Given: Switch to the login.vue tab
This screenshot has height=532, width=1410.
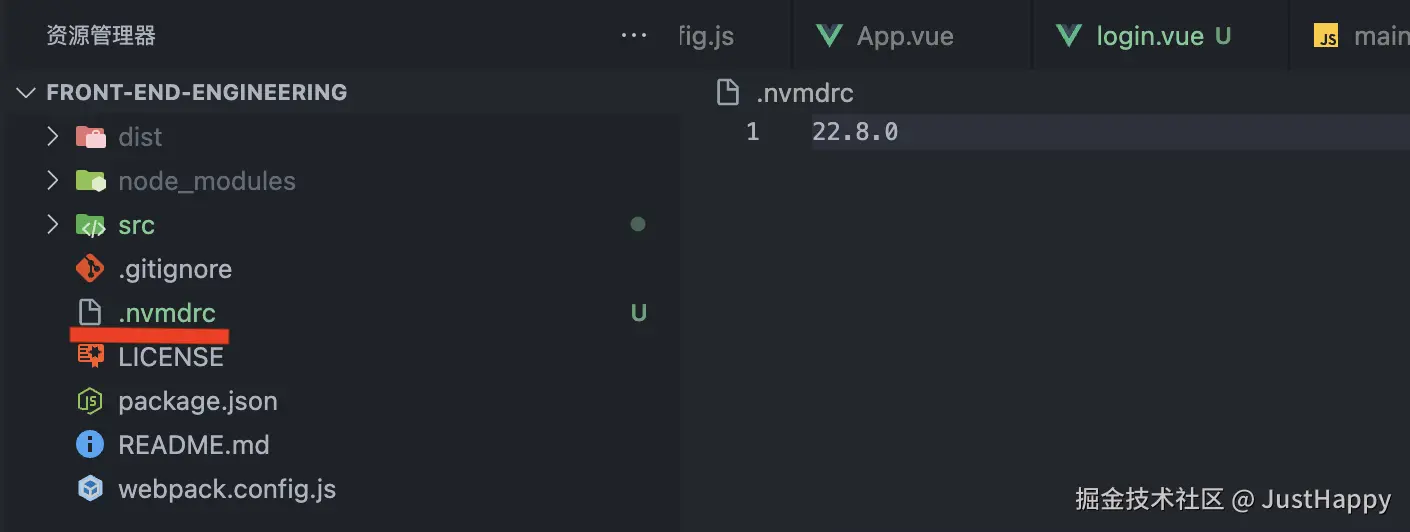Looking at the screenshot, I should point(1149,37).
